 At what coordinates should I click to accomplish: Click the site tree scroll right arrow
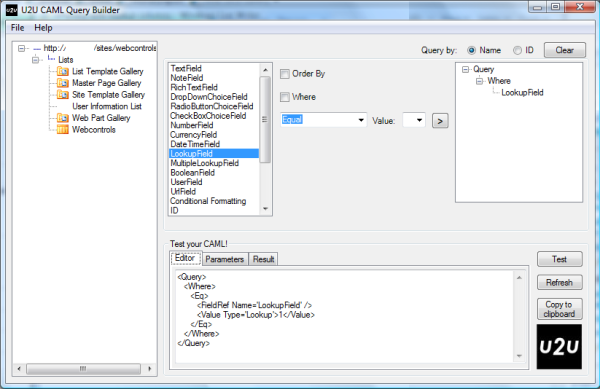click(x=150, y=369)
